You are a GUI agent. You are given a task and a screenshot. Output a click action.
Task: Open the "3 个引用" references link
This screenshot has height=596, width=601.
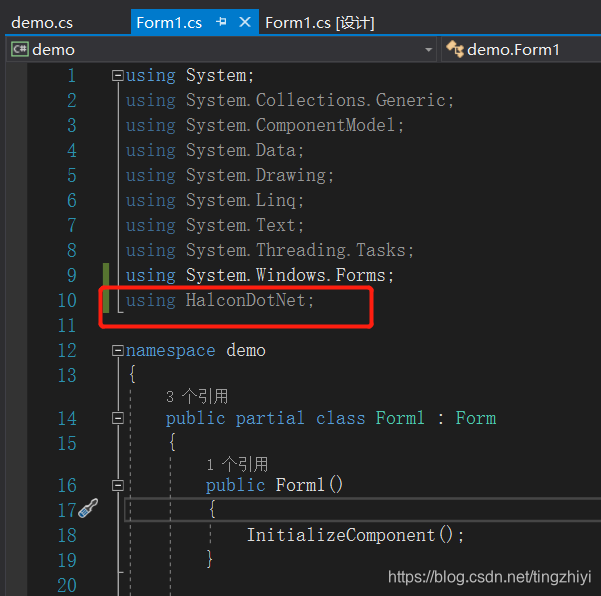coord(197,396)
